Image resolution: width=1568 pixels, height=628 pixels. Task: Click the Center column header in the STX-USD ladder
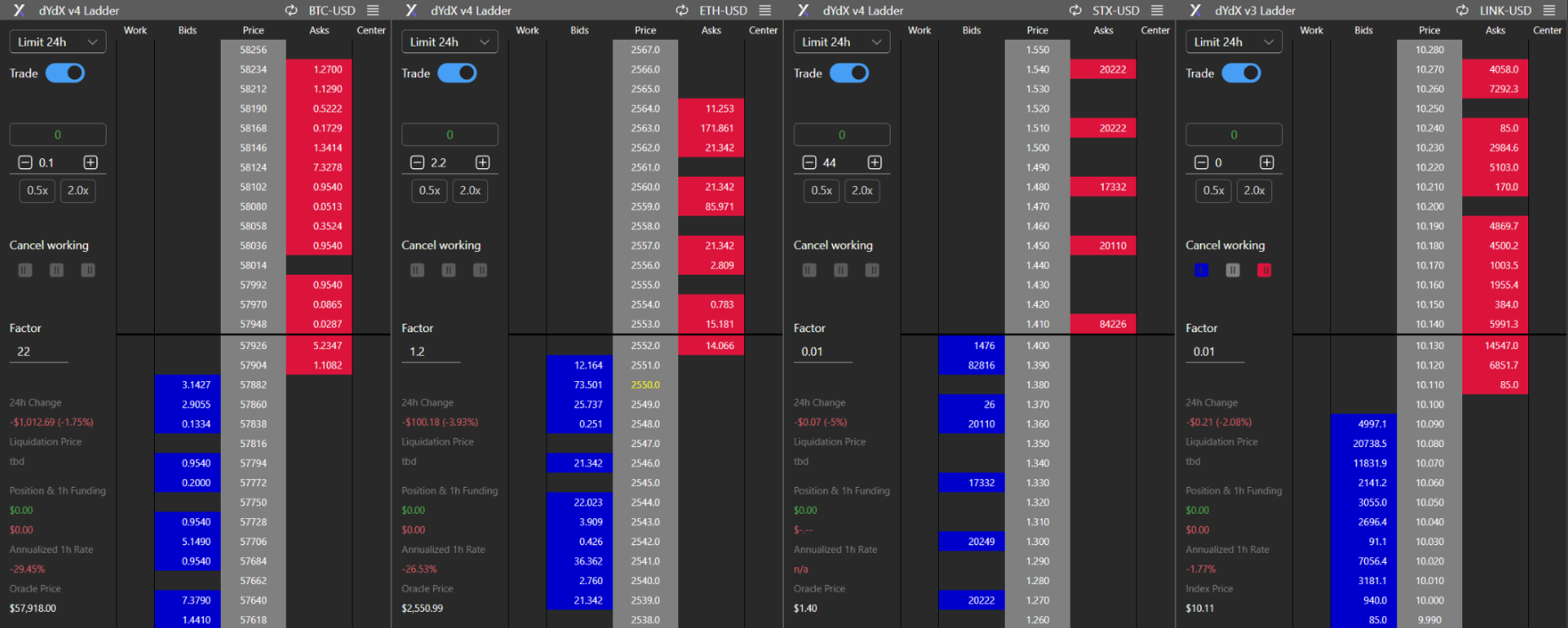(x=1154, y=30)
